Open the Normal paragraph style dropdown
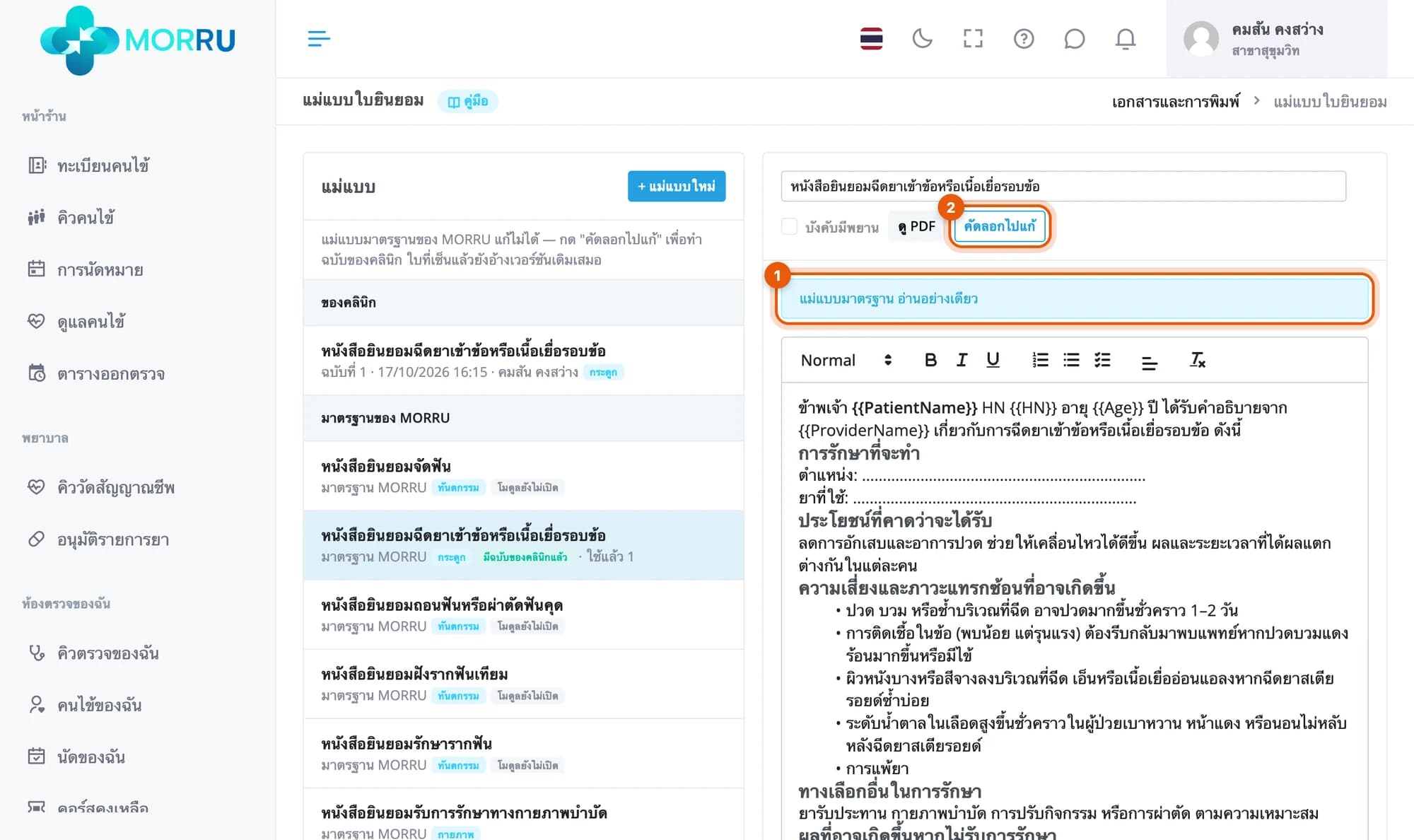The image size is (1414, 840). [x=846, y=360]
